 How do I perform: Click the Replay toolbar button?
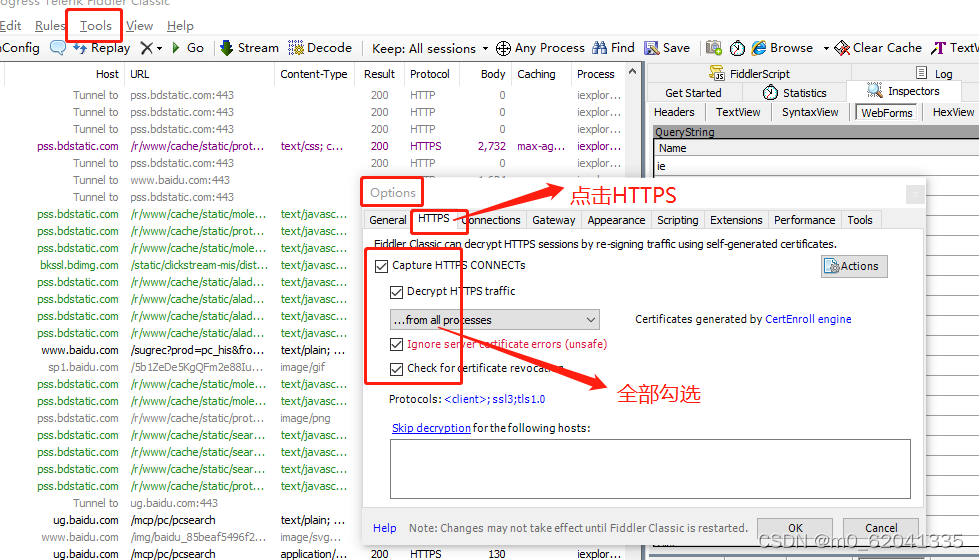click(x=102, y=48)
